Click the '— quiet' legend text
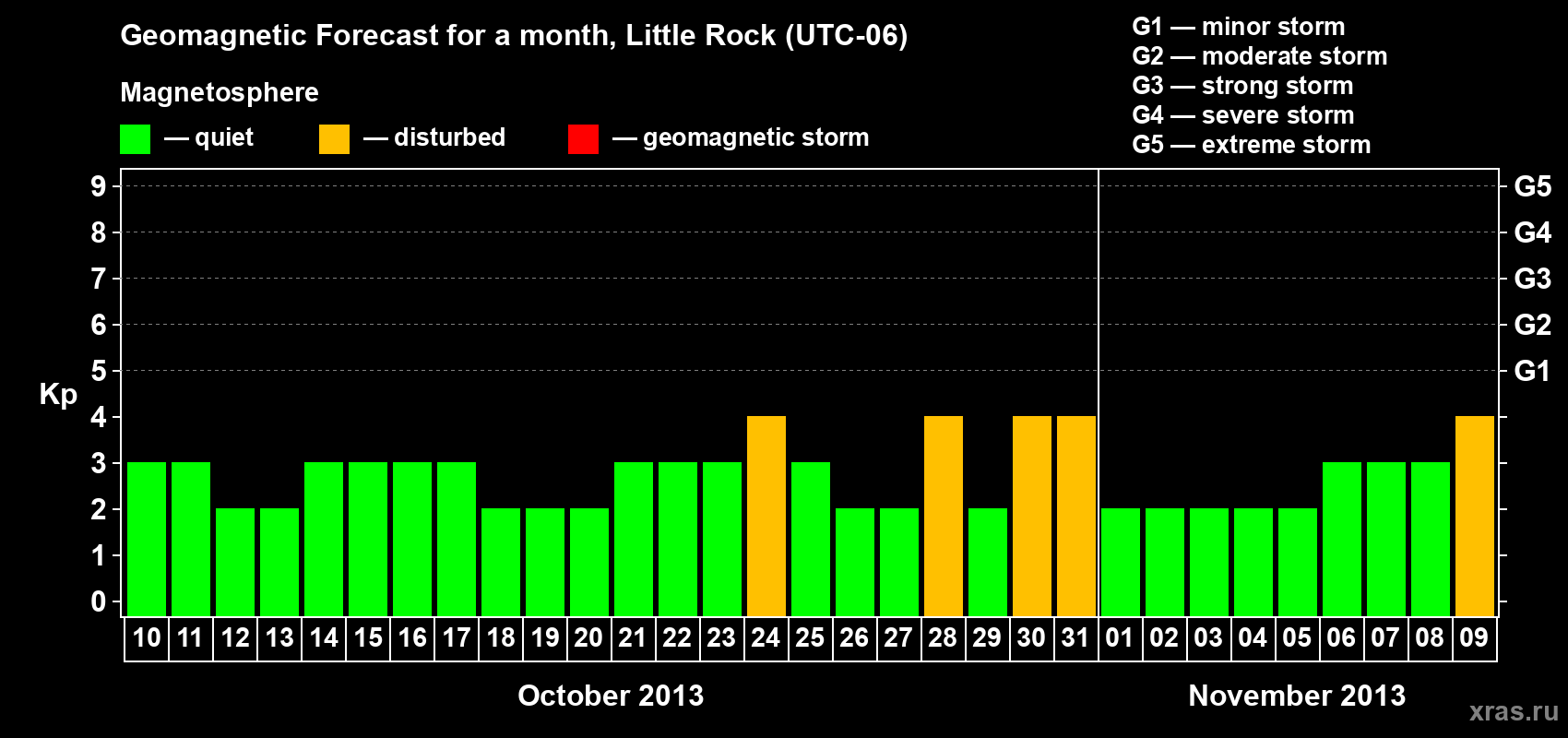Viewport: 1568px width, 738px height. pyautogui.click(x=209, y=137)
